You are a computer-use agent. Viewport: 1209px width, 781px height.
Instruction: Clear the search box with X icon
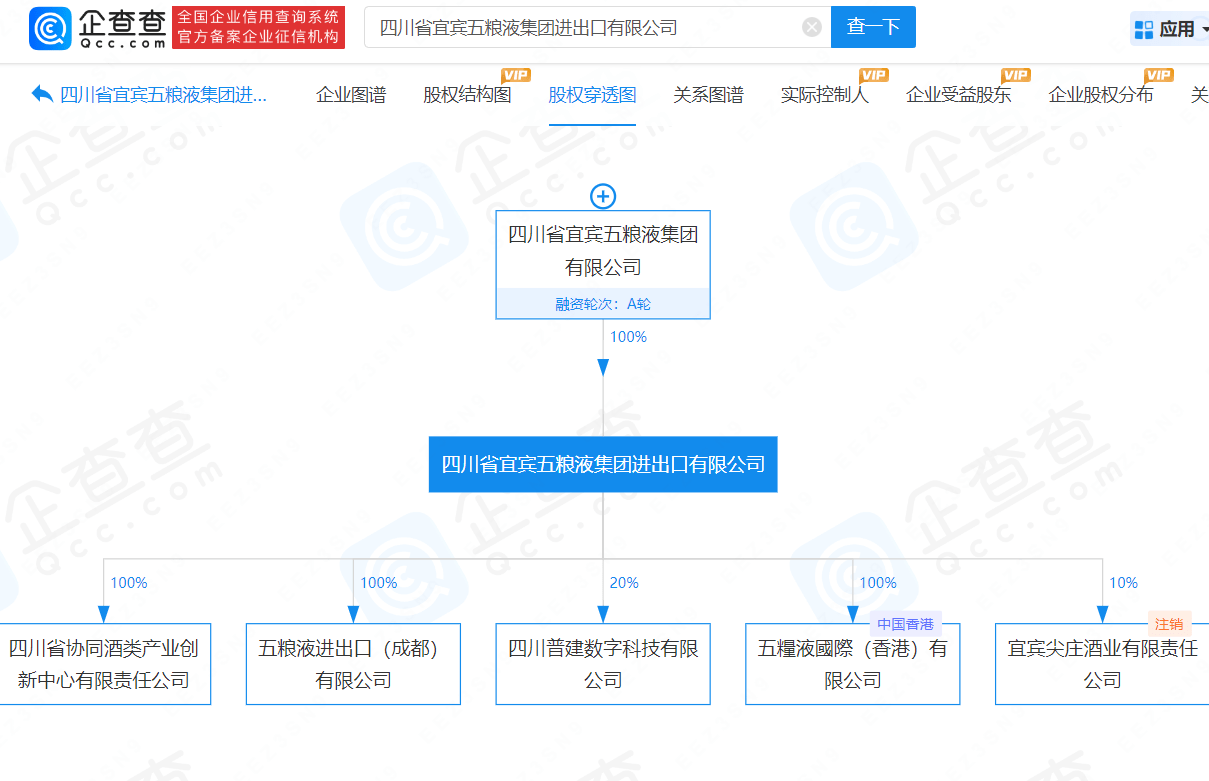tap(812, 27)
